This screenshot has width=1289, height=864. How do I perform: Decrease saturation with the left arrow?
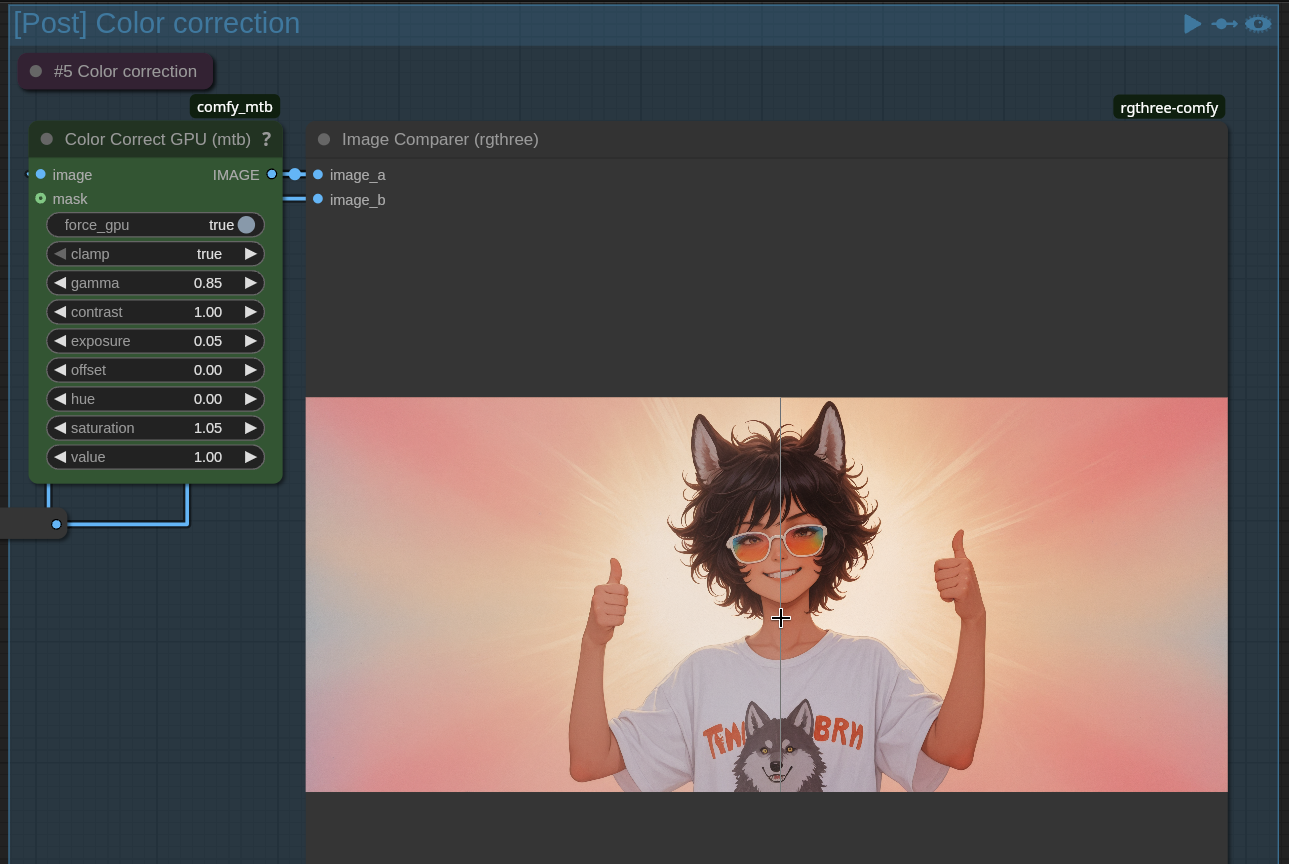pyautogui.click(x=60, y=428)
